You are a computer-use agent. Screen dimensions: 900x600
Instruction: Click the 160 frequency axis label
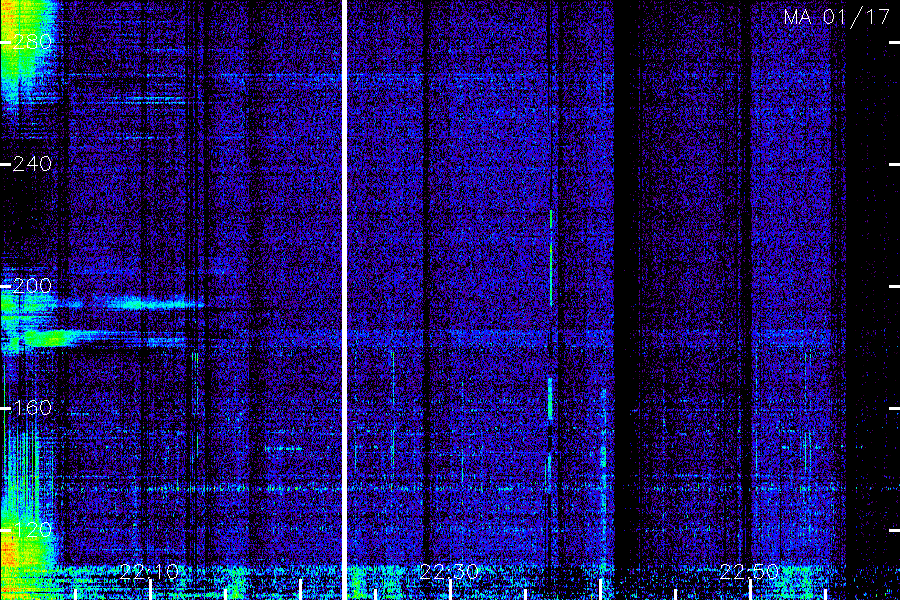32,408
